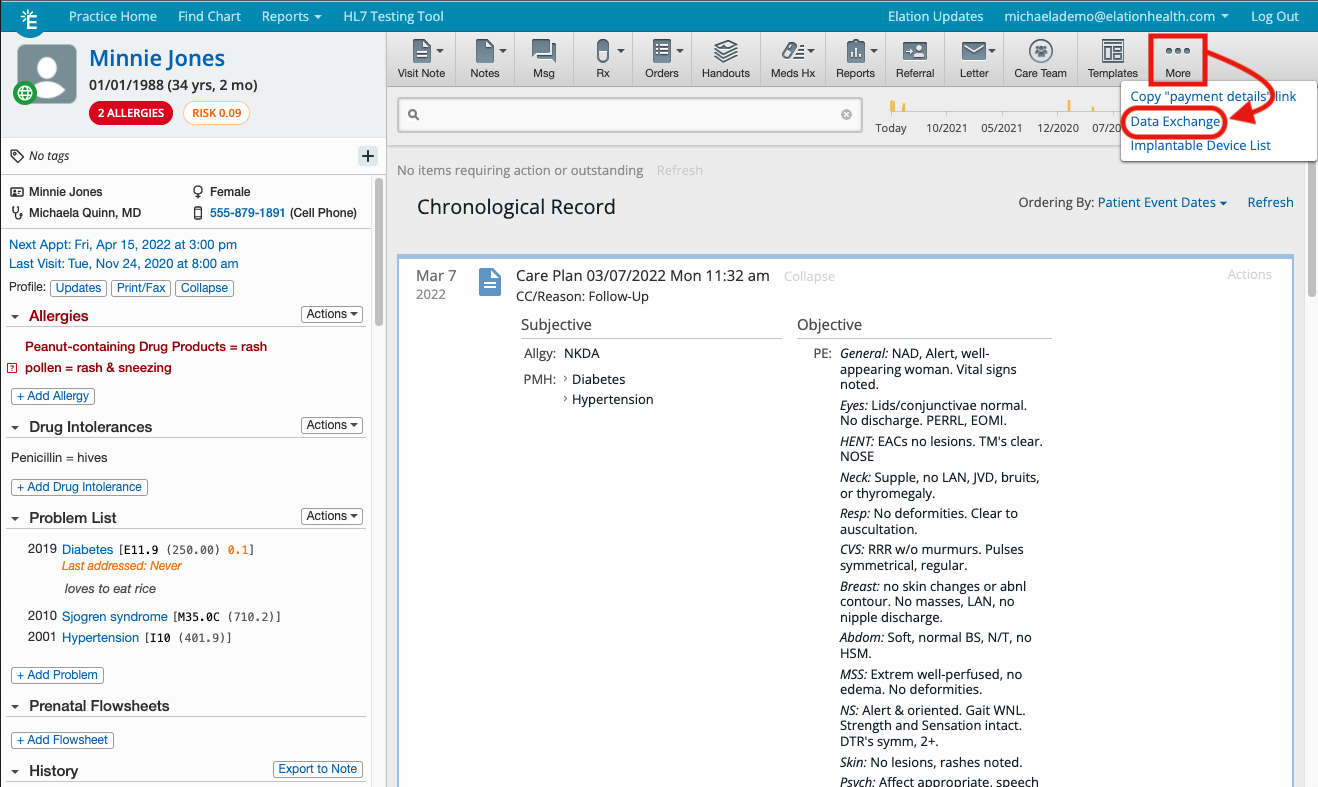Click the Add Problem button
Viewport: 1318px width, 787px height.
point(57,674)
